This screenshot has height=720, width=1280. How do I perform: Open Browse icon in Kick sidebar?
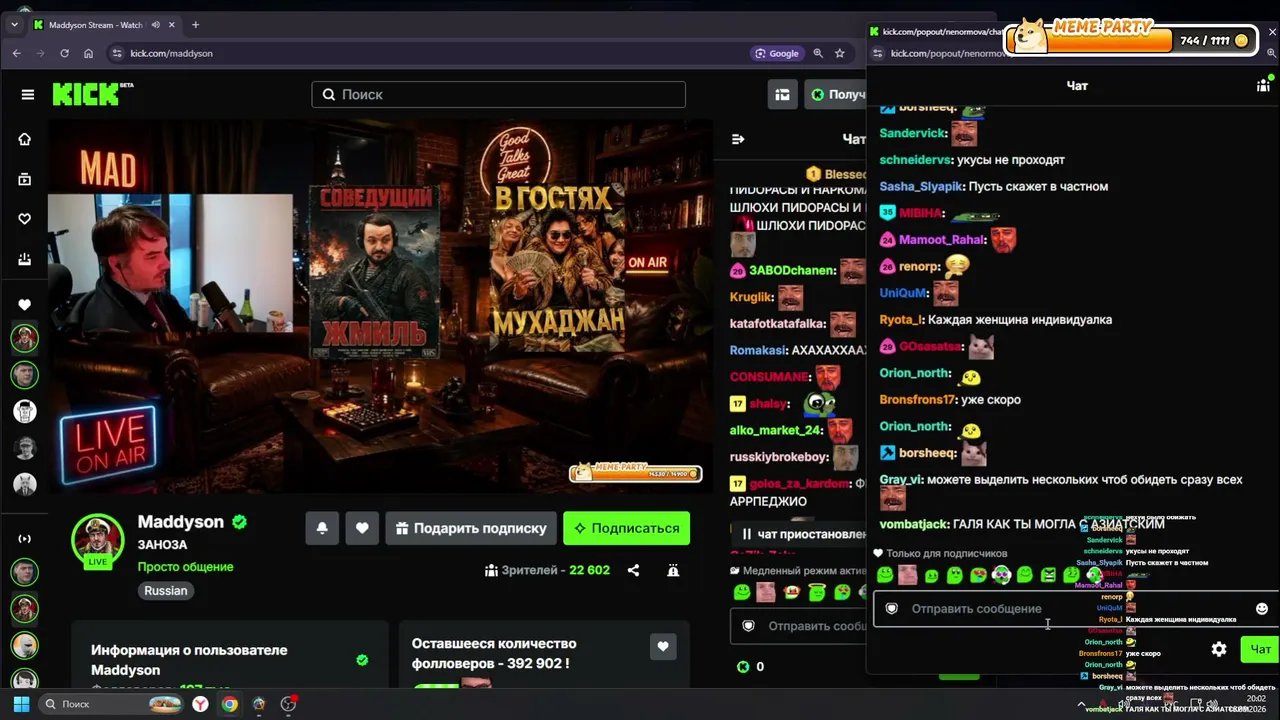tap(25, 179)
